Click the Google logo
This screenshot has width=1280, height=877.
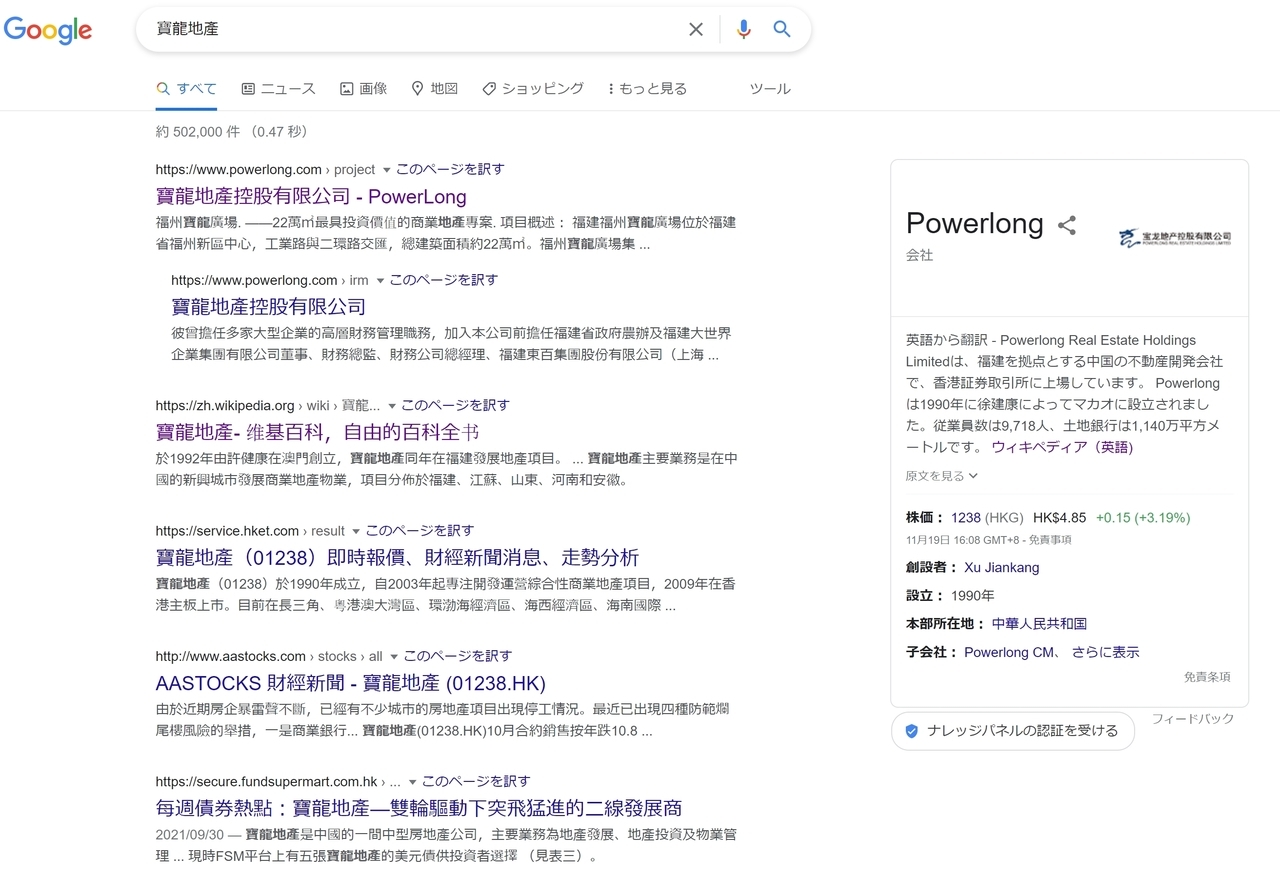(48, 30)
